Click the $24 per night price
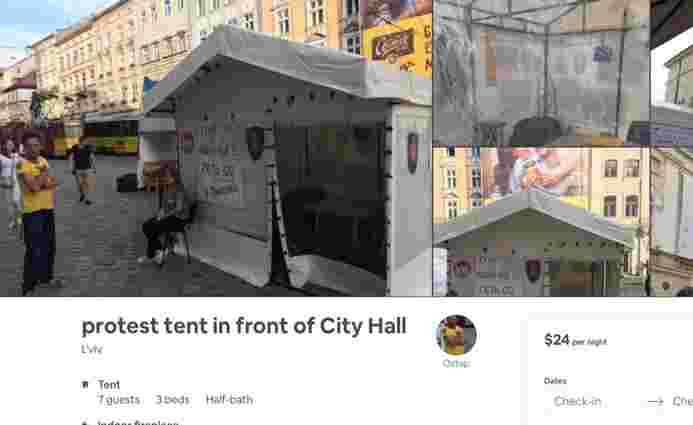 click(x=575, y=340)
